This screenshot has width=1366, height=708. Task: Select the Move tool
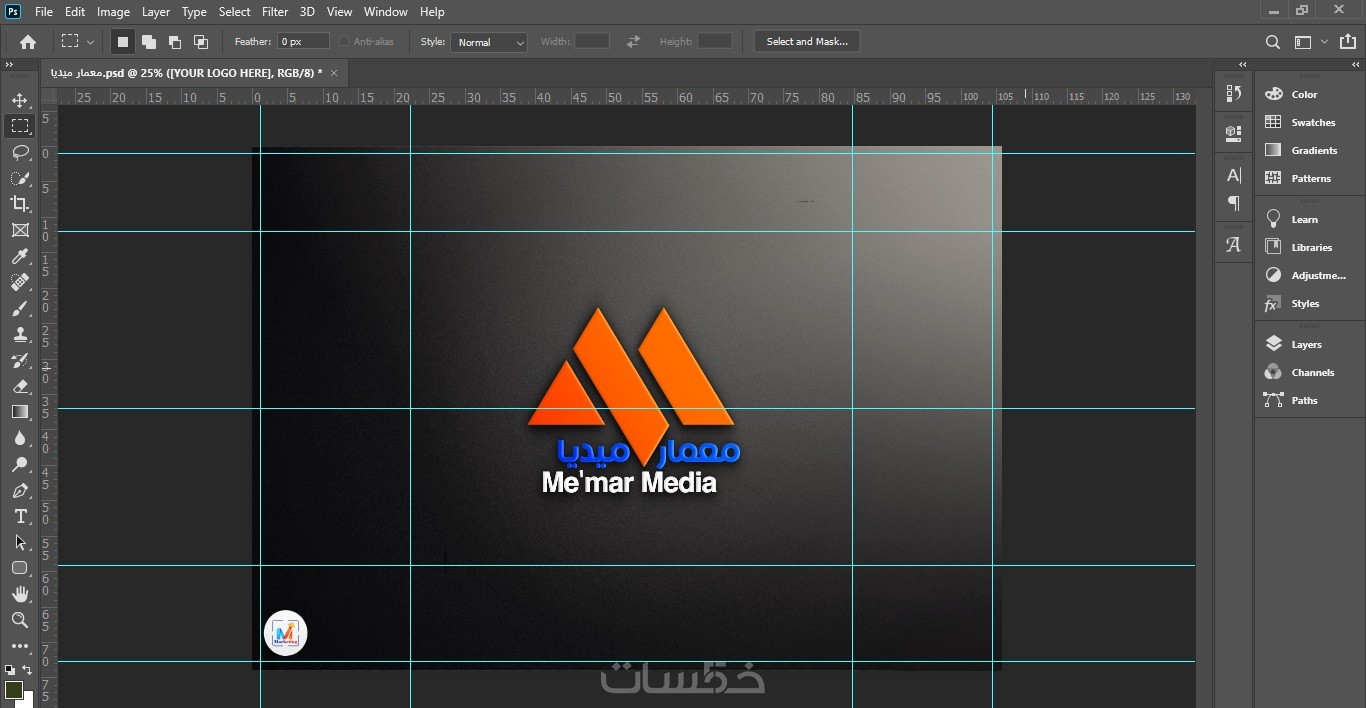pos(20,100)
